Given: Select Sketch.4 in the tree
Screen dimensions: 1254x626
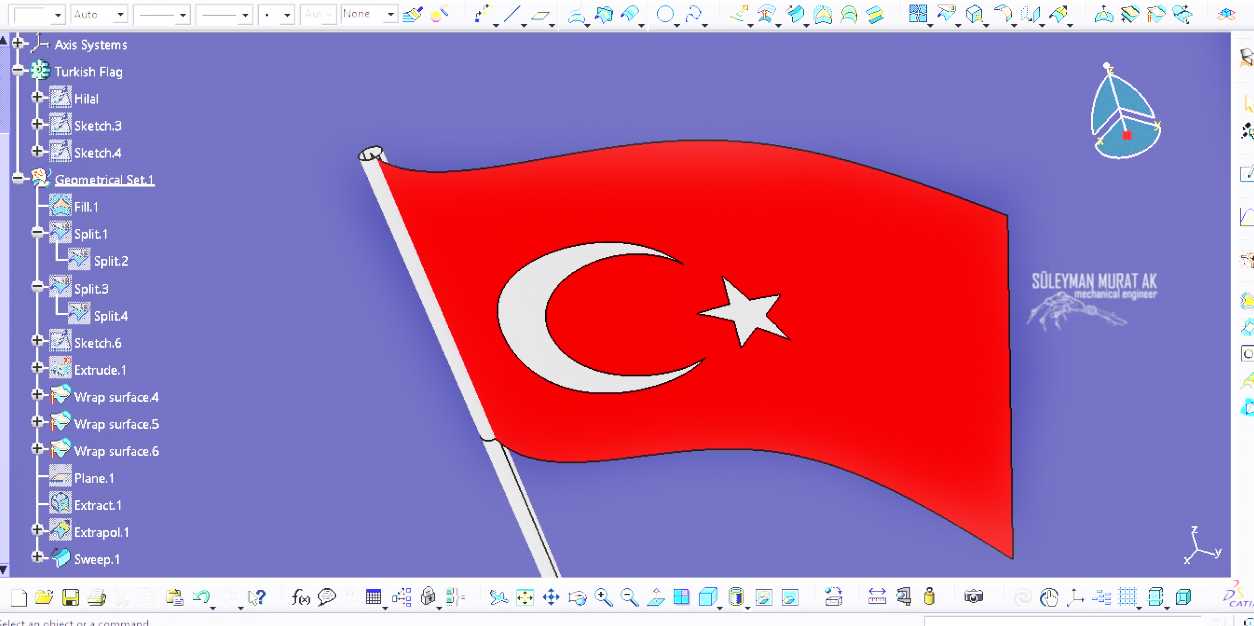Looking at the screenshot, I should (x=98, y=153).
